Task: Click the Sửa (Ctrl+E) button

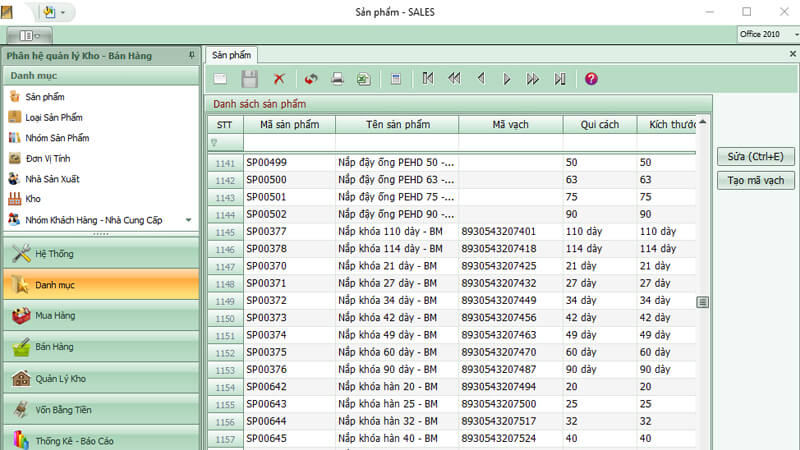Action: pyautogui.click(x=756, y=157)
